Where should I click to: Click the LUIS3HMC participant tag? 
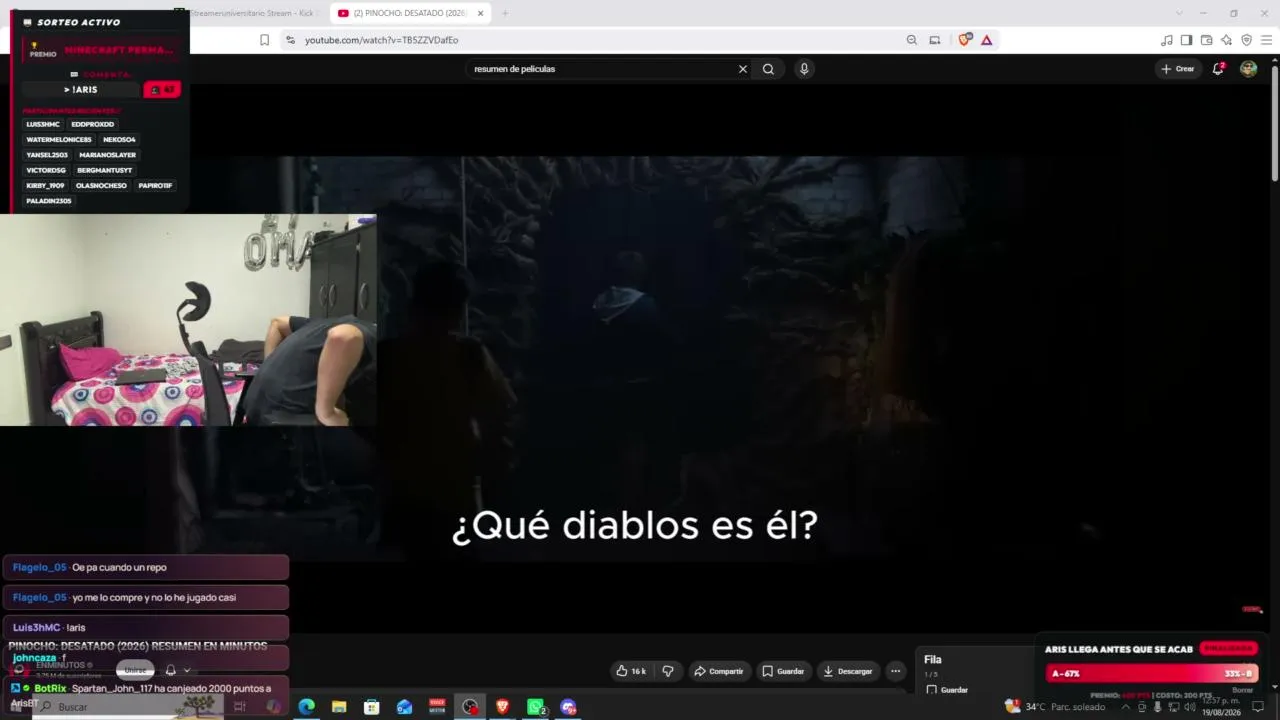coord(44,124)
